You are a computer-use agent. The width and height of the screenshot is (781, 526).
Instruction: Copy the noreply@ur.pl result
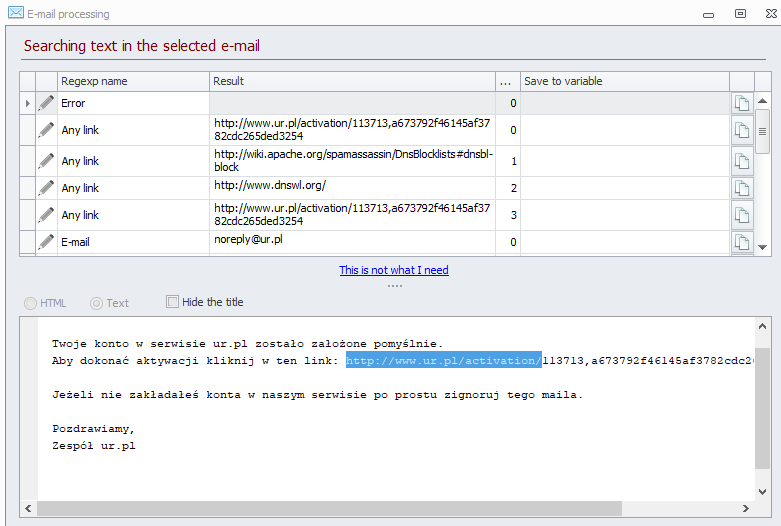click(x=742, y=242)
